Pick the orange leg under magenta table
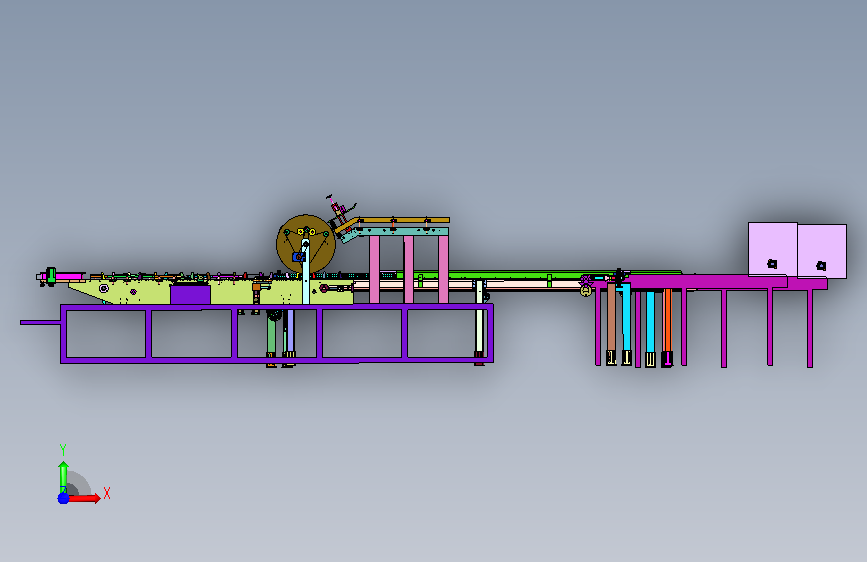This screenshot has height=562, width=867. 668,320
